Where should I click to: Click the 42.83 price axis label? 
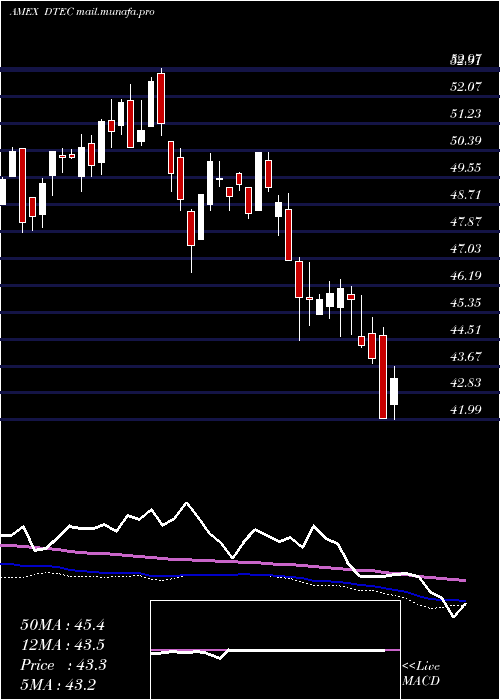pos(466,383)
